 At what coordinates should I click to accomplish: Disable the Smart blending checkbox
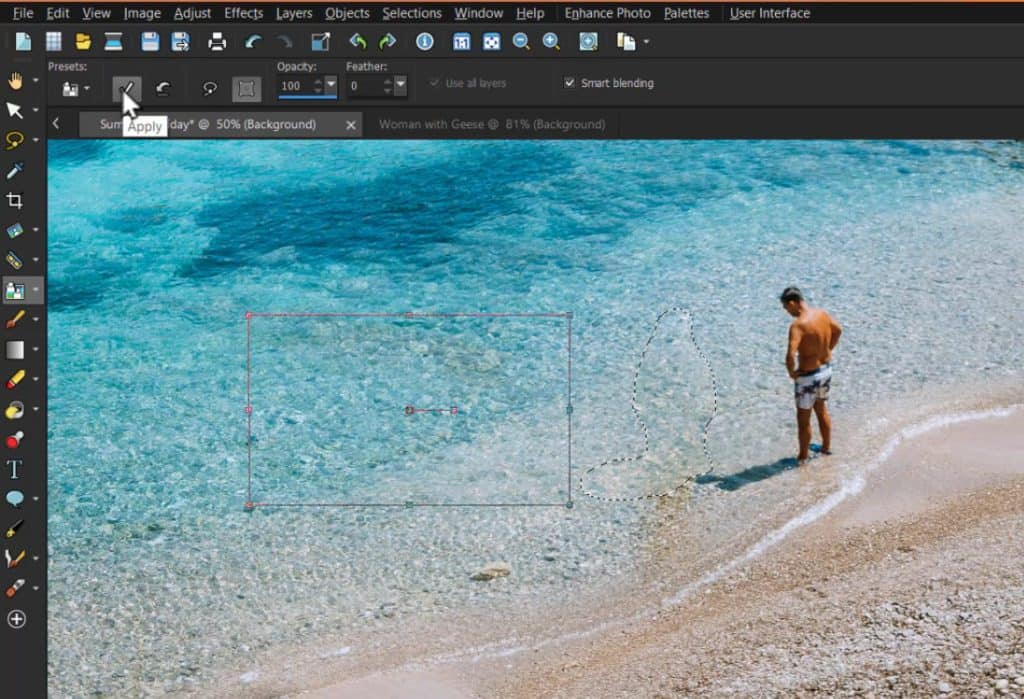coord(571,84)
